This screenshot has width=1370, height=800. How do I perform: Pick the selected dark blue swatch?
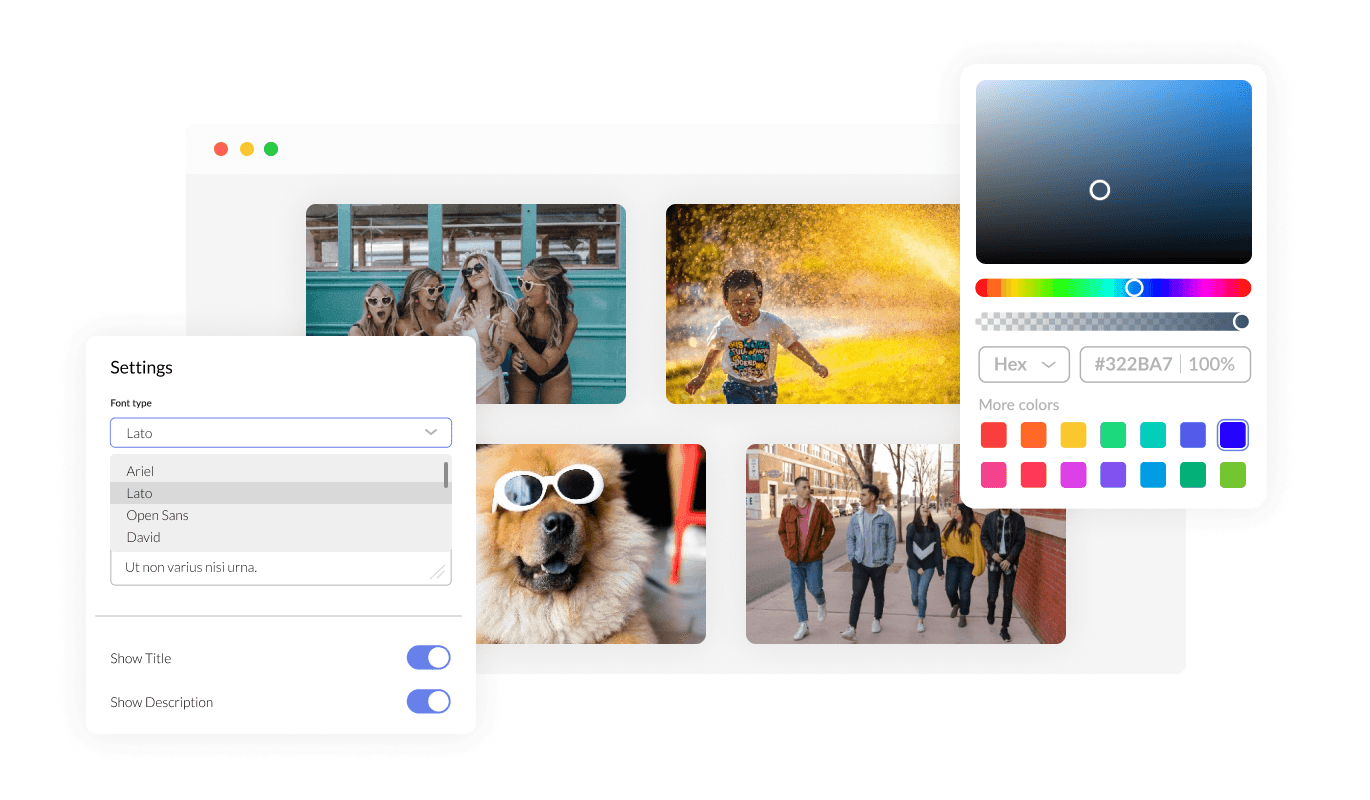1233,435
